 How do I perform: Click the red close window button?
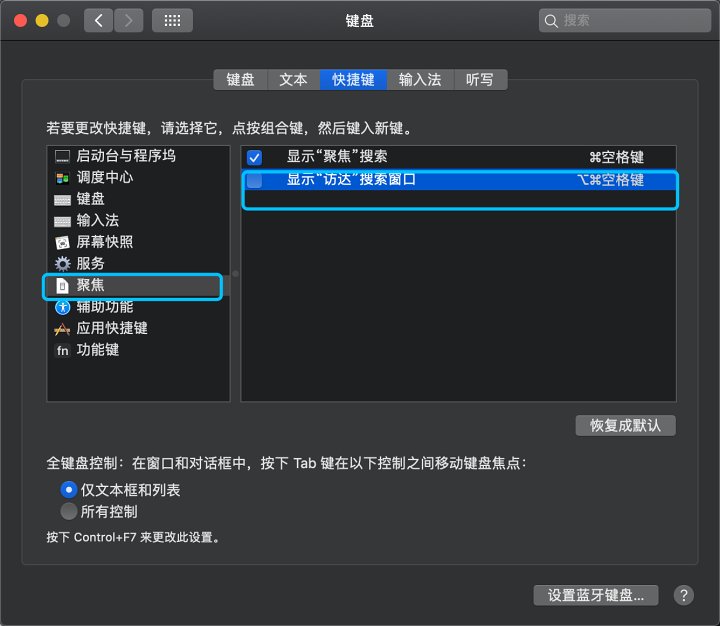[x=21, y=21]
